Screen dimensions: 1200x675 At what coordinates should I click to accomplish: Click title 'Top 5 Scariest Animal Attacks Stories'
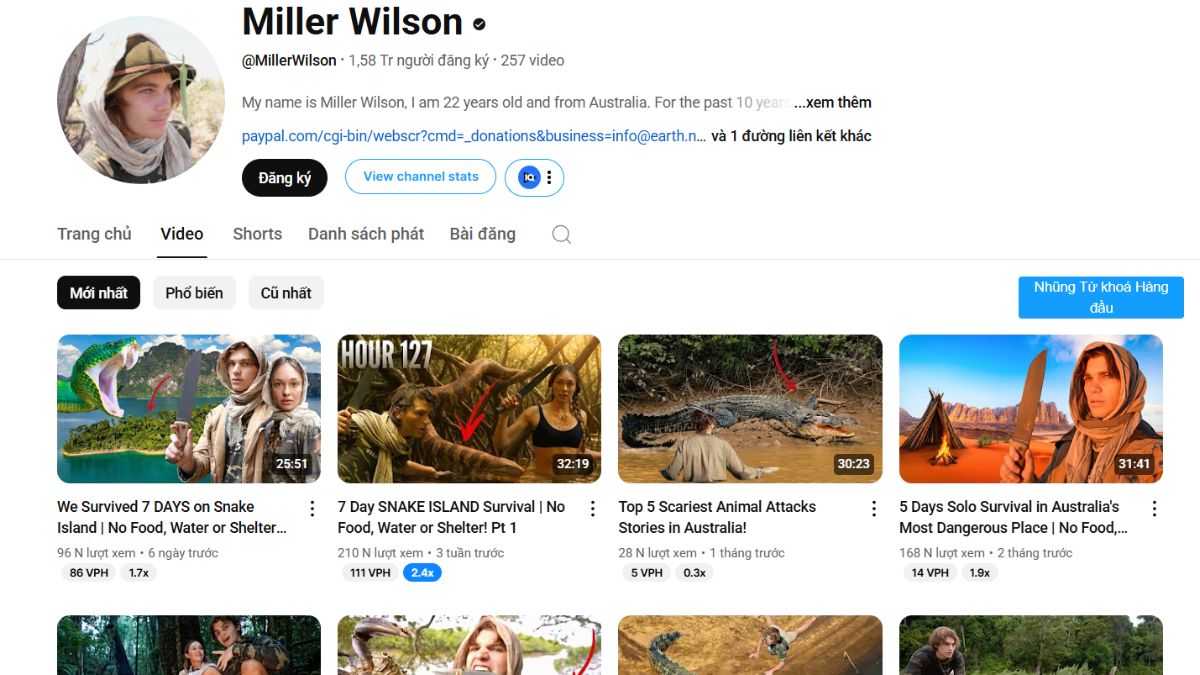717,517
